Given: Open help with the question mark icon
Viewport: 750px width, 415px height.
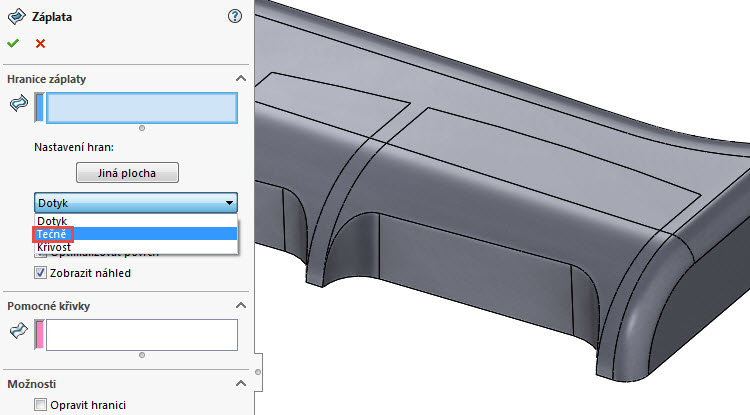Looking at the screenshot, I should (x=234, y=16).
